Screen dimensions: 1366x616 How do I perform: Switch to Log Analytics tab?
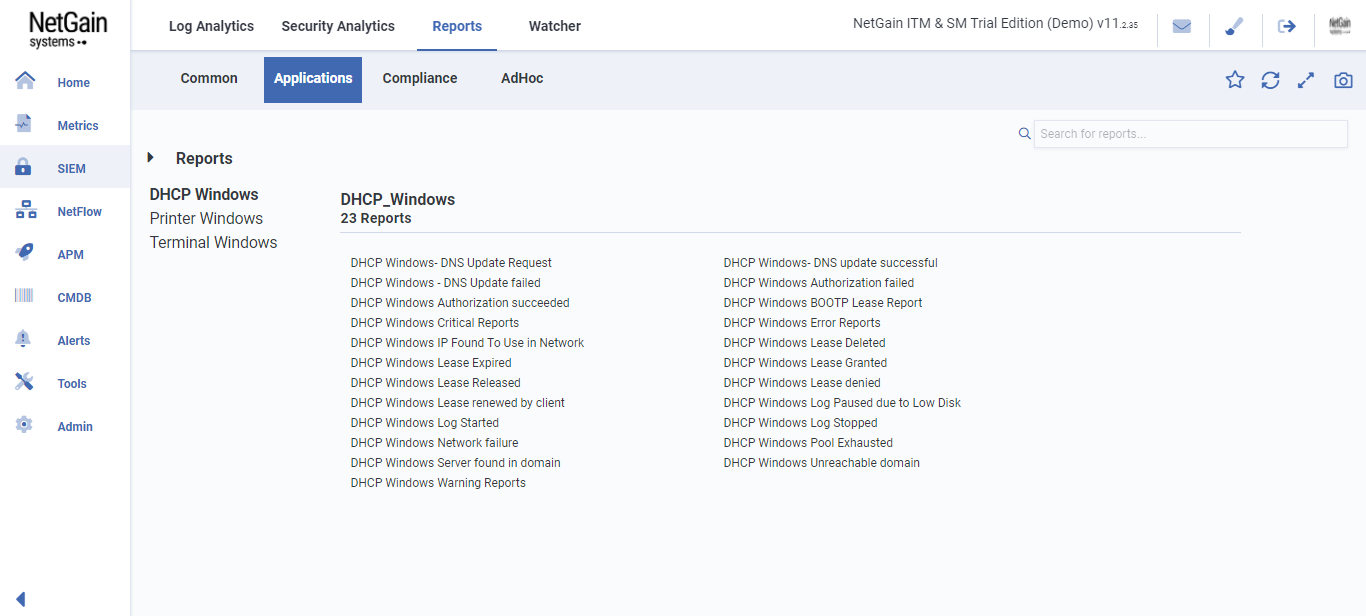211,26
